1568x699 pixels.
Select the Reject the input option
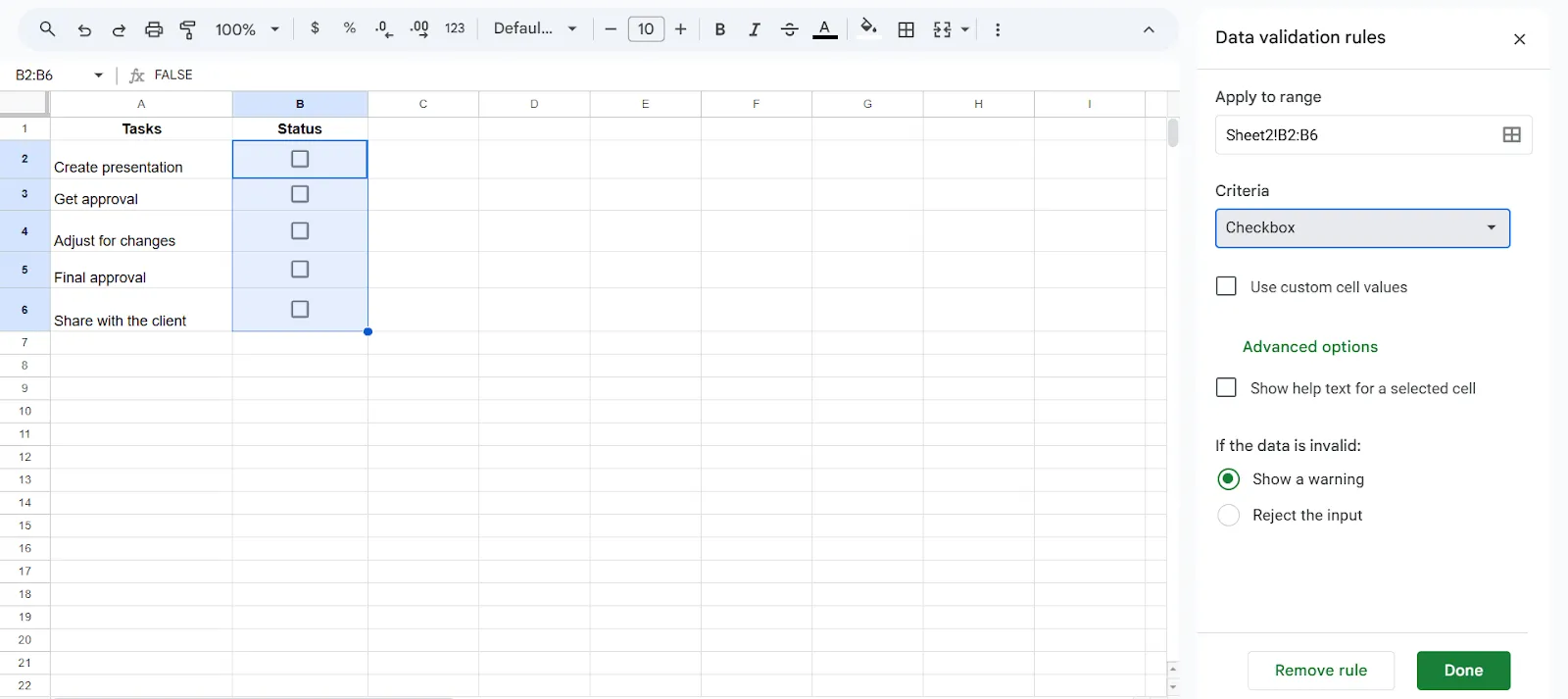pyautogui.click(x=1228, y=515)
